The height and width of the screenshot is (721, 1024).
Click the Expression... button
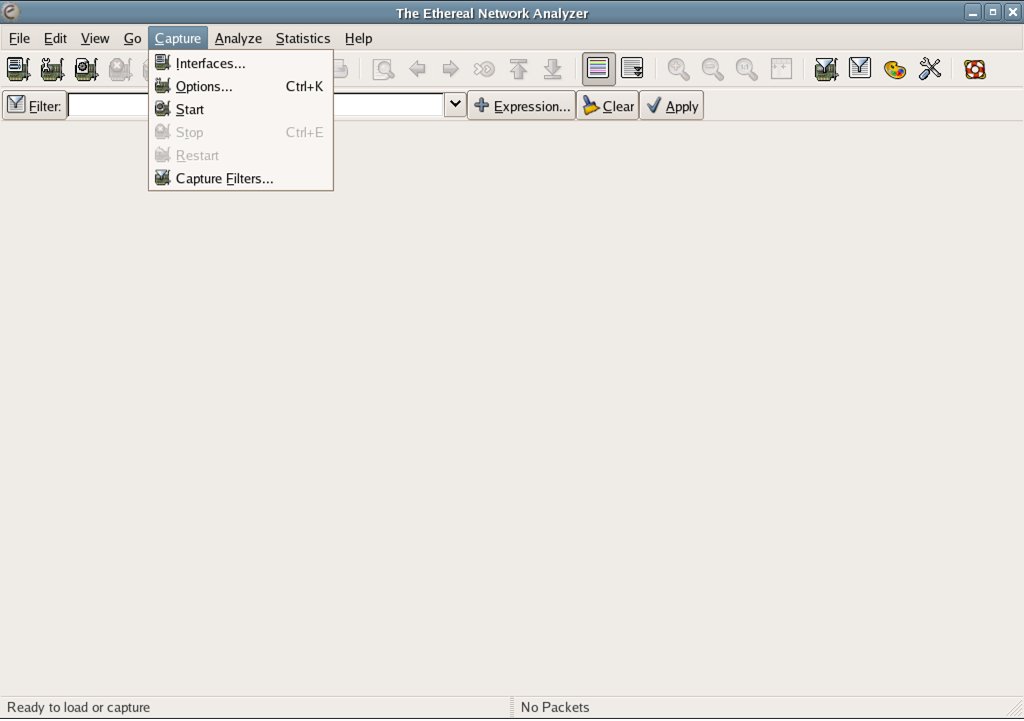tap(522, 106)
